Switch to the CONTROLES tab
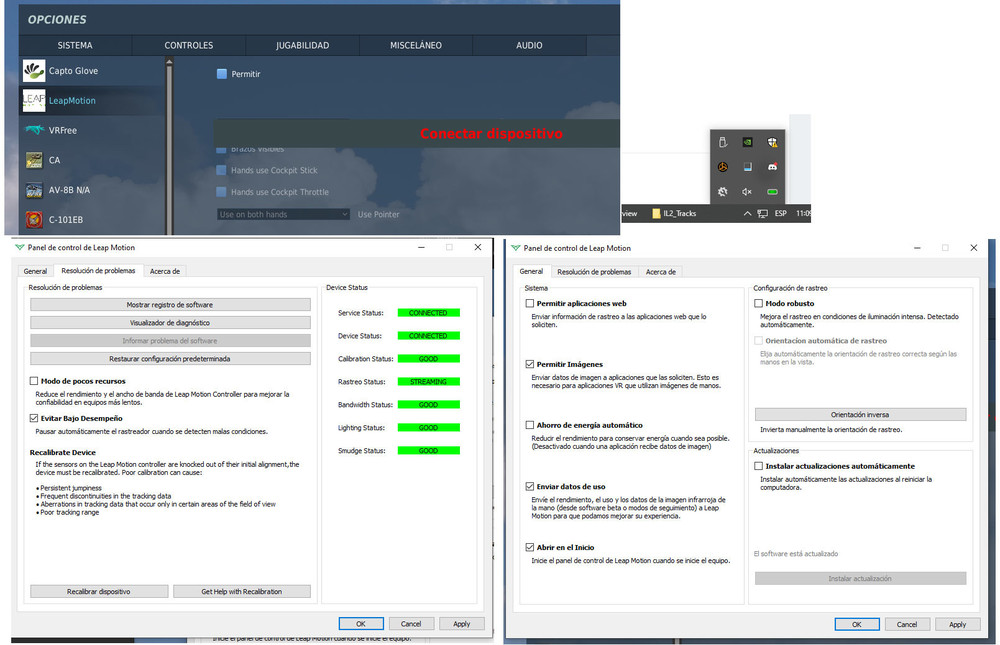The height and width of the screenshot is (645, 1000). coord(189,45)
